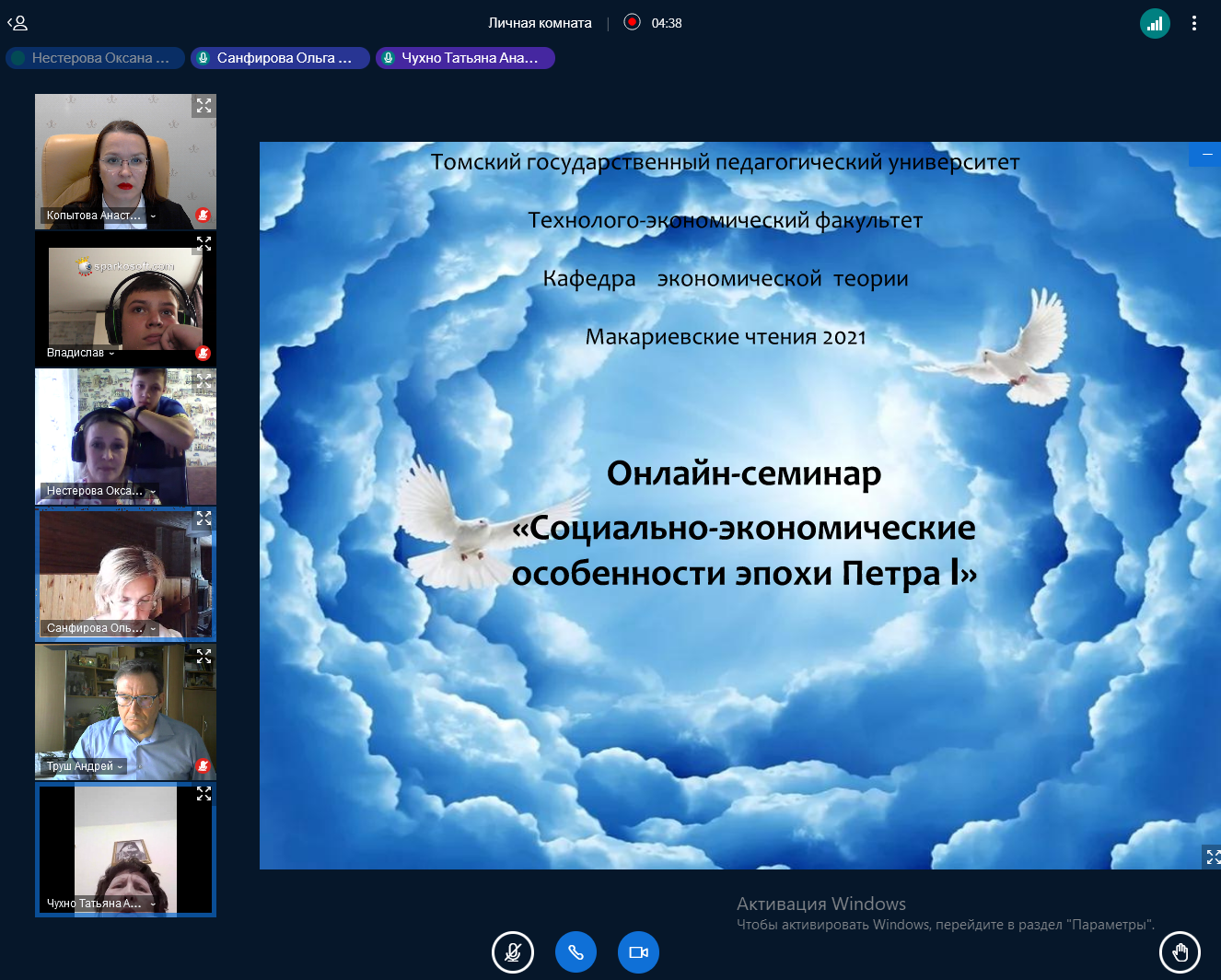
Task: Open the three-dot more options menu
Action: [x=1194, y=23]
